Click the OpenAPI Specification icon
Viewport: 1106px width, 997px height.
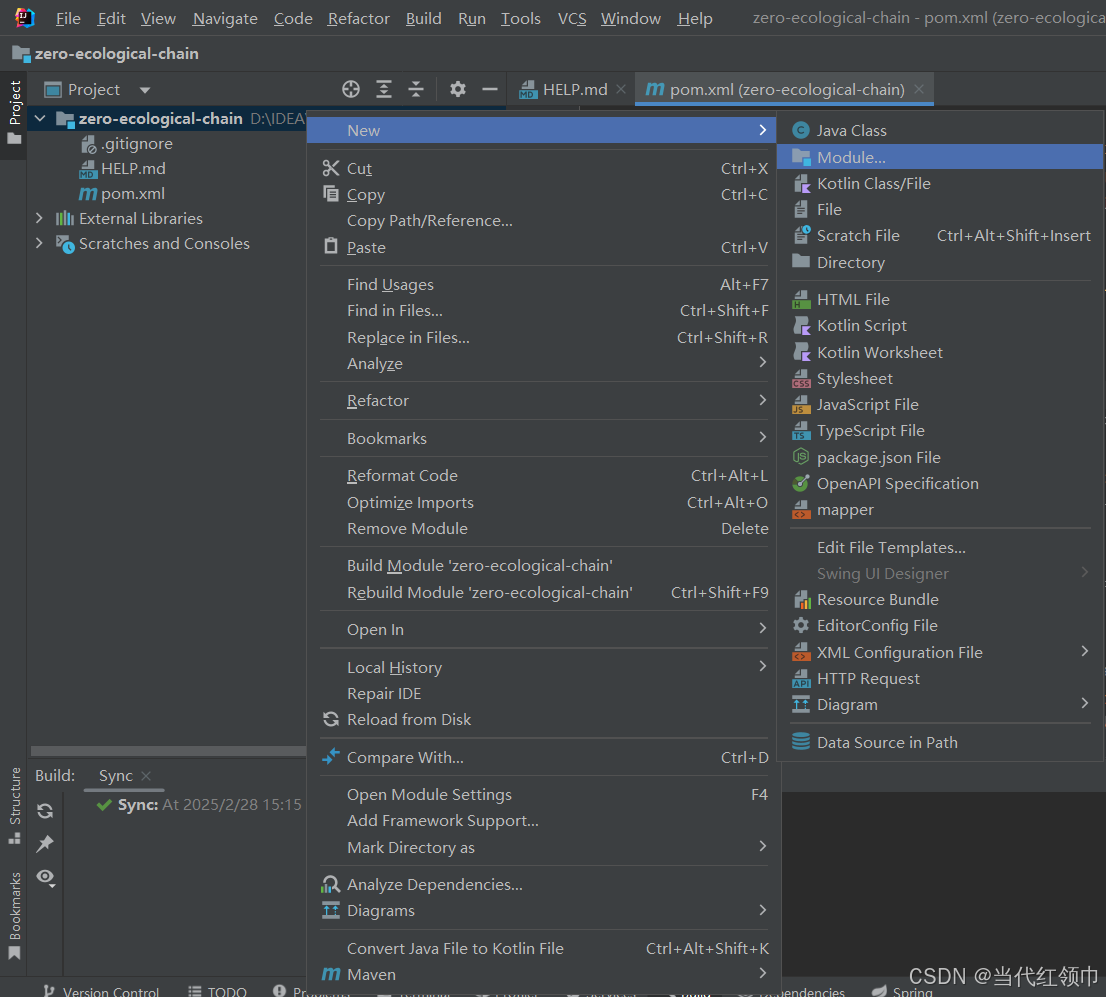[x=801, y=483]
